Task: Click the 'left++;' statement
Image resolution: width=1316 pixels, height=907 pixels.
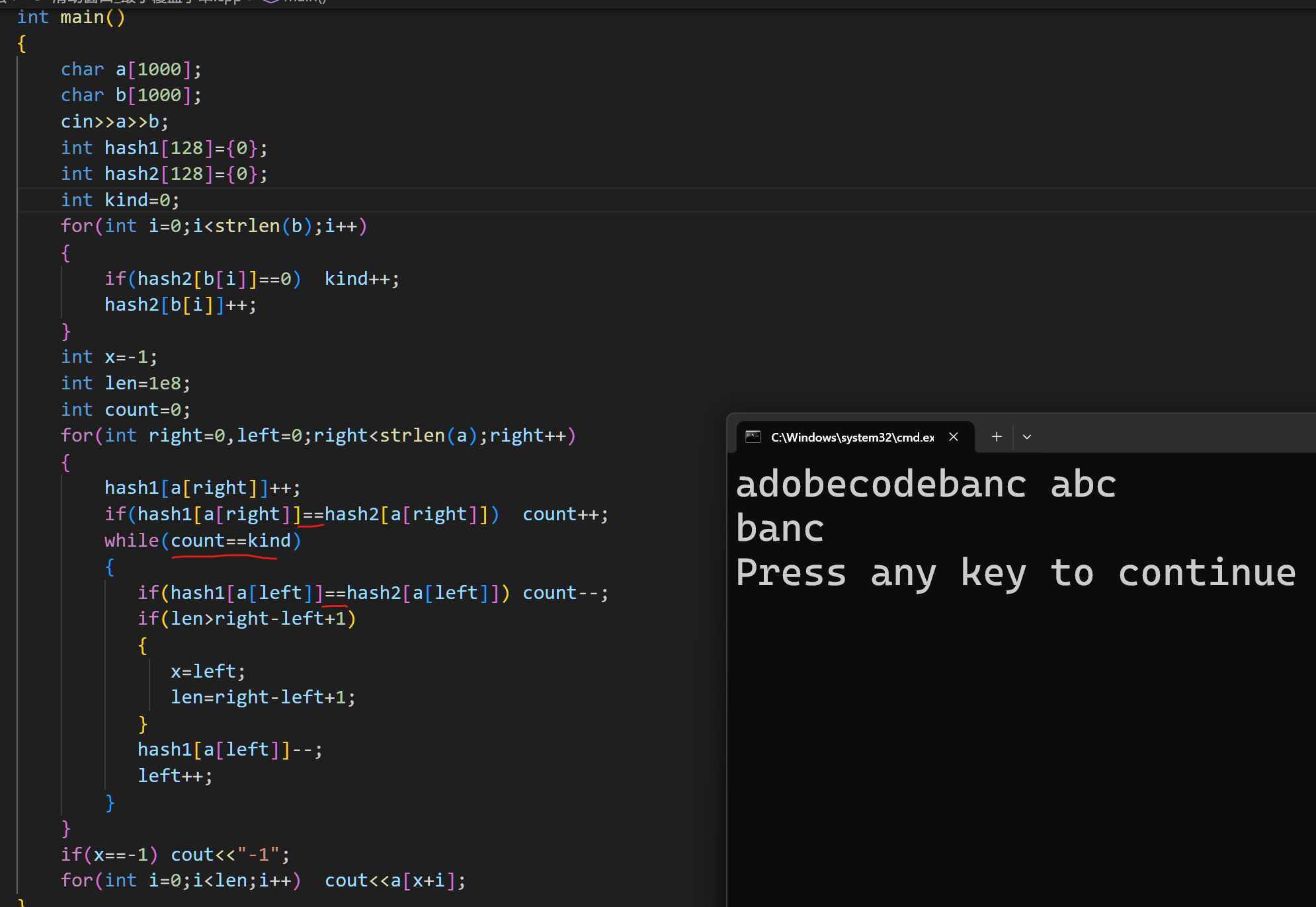Action: click(175, 776)
